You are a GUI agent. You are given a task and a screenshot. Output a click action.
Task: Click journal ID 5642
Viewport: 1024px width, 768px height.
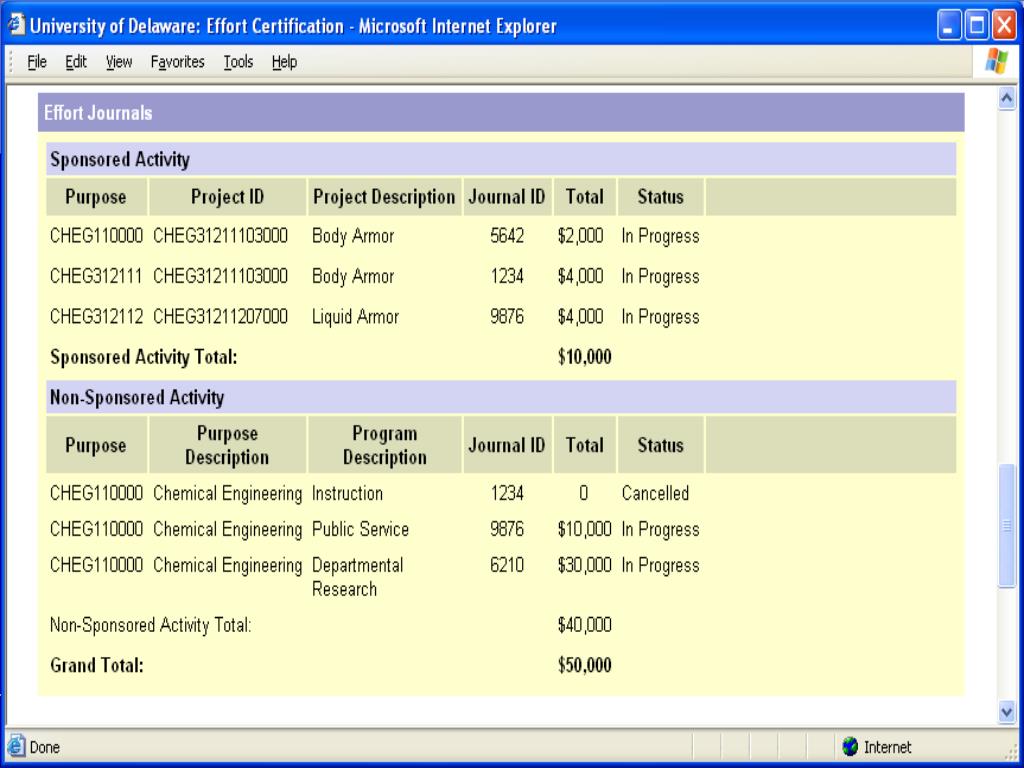pyautogui.click(x=507, y=236)
